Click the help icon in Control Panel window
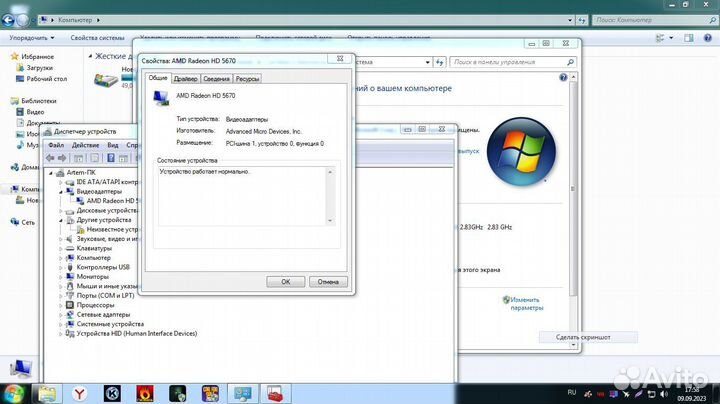 click(563, 78)
